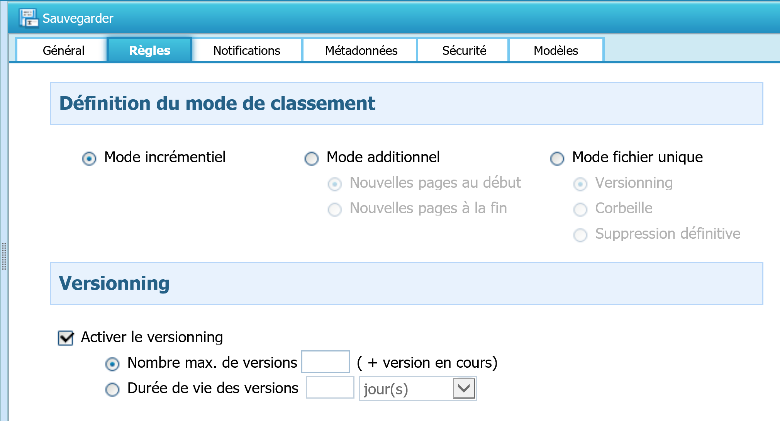Click the version lifetime duration input field
This screenshot has height=421, width=780.
pyautogui.click(x=330, y=388)
